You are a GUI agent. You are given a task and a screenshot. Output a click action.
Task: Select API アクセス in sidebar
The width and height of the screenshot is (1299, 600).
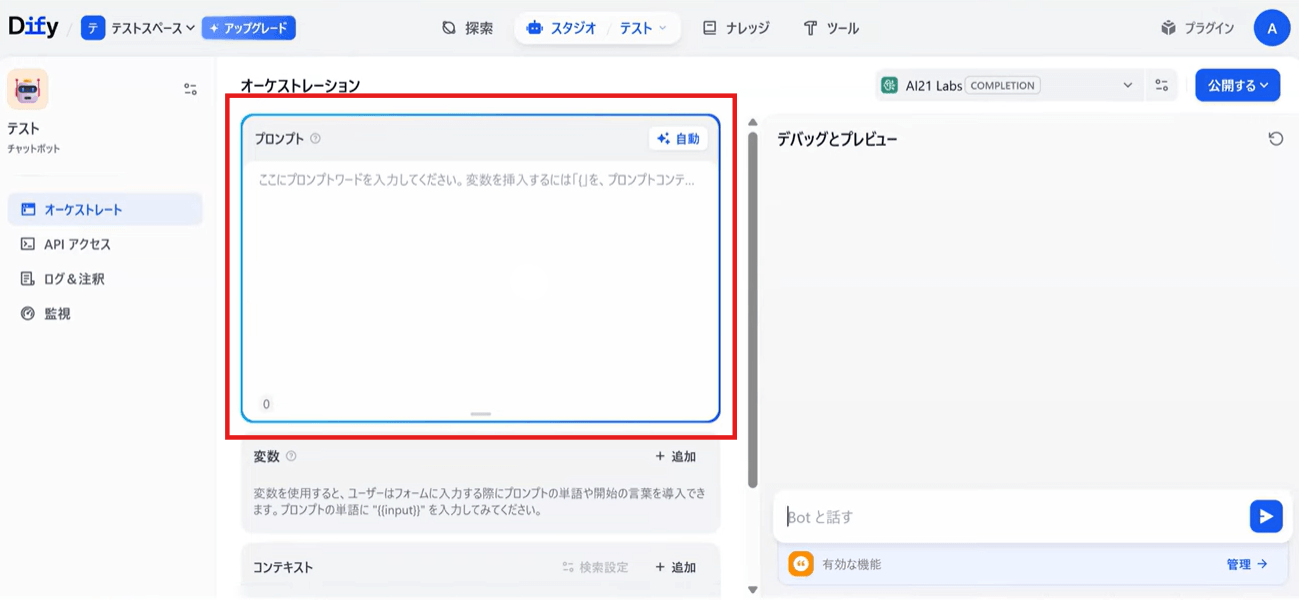[x=105, y=244]
